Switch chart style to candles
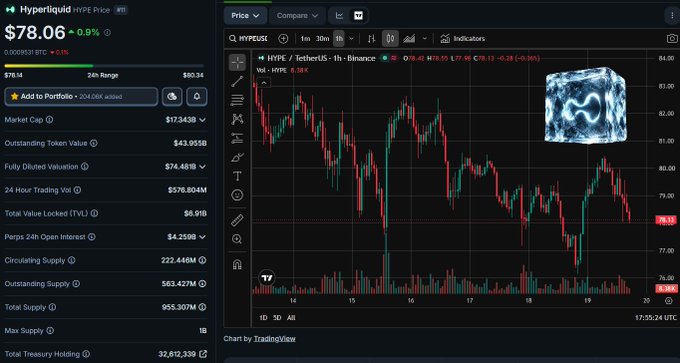Image resolution: width=680 pixels, height=363 pixels. coord(390,39)
